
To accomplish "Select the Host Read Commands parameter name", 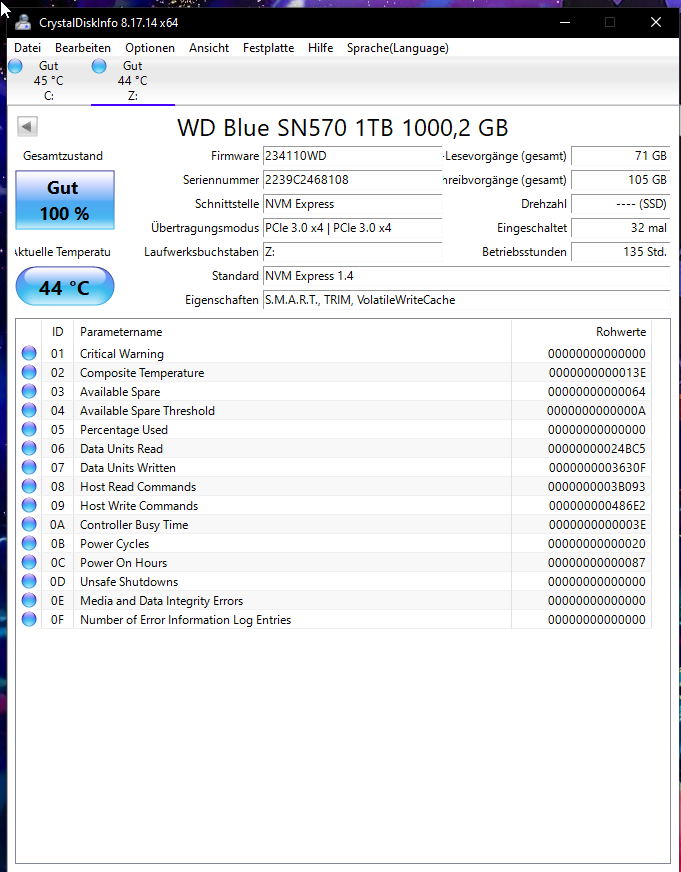I will [x=138, y=487].
